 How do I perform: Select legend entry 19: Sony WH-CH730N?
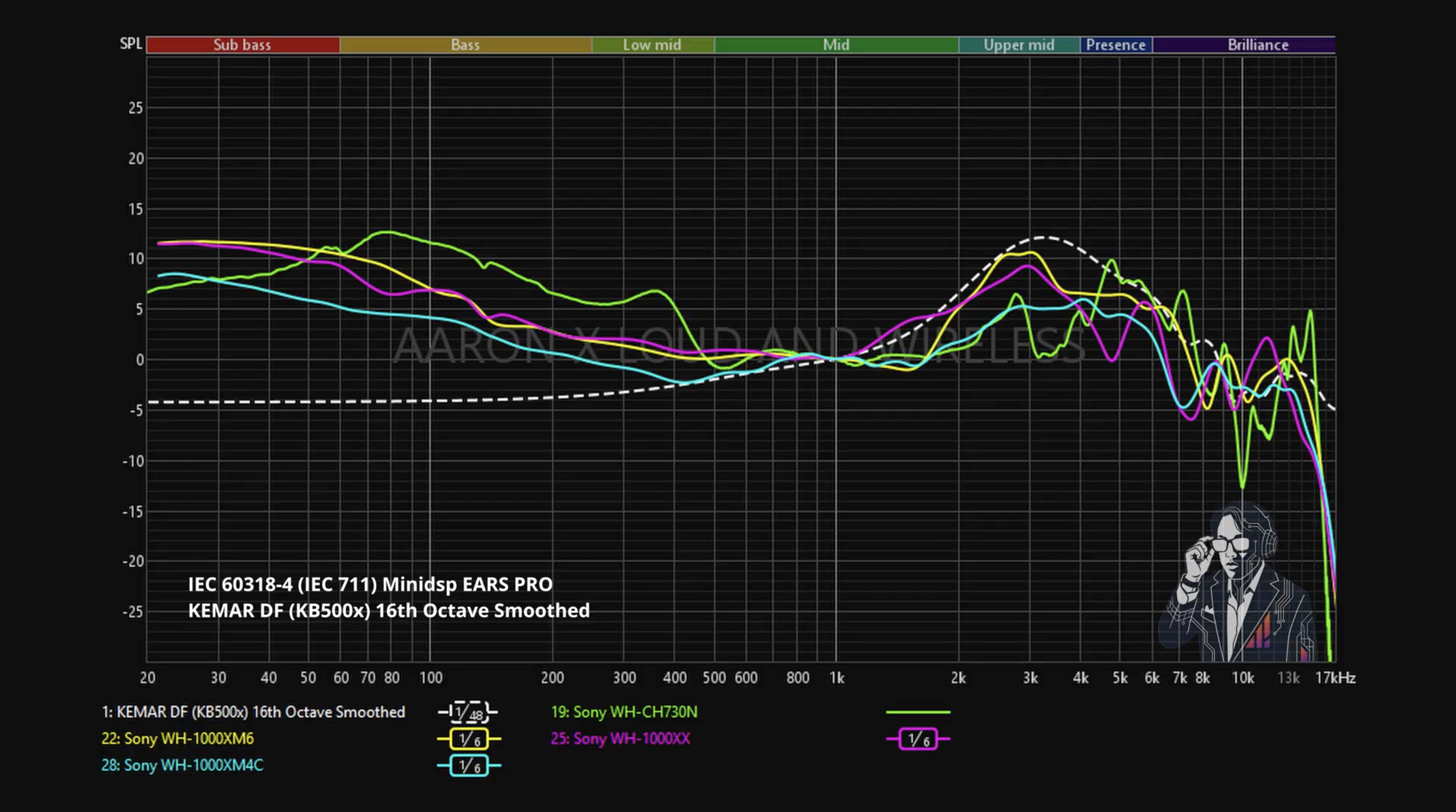click(x=624, y=712)
